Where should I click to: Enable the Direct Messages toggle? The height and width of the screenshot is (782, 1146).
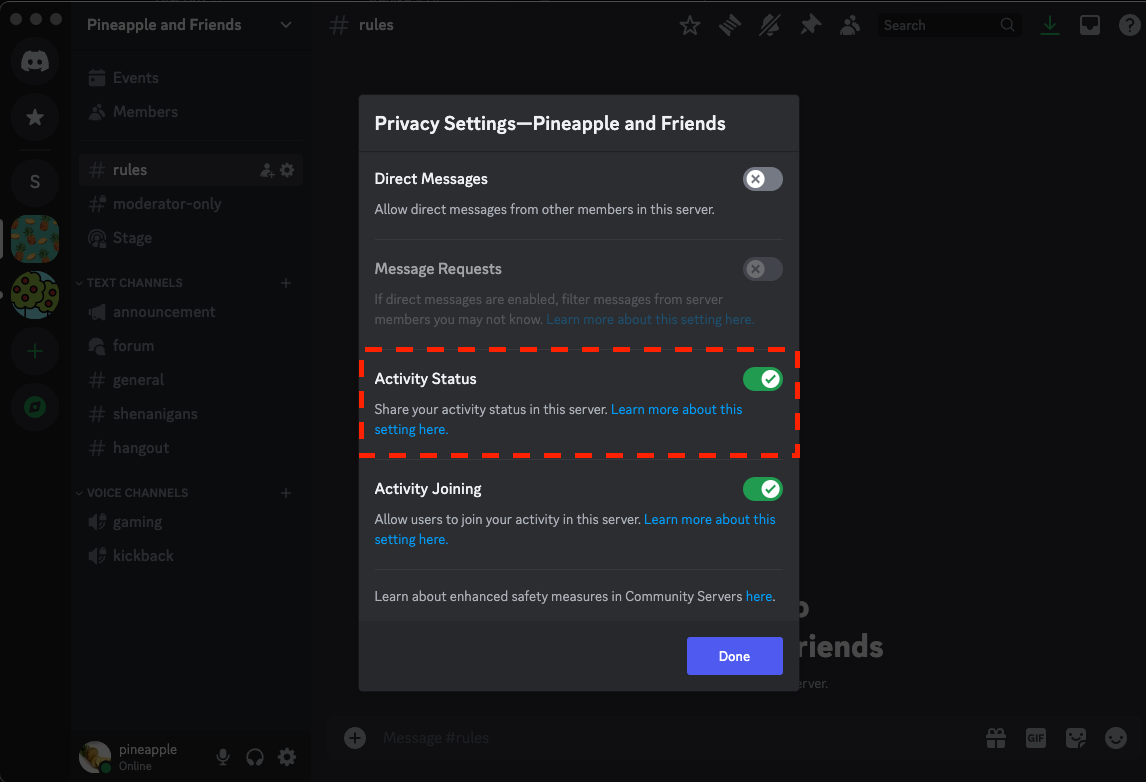762,179
